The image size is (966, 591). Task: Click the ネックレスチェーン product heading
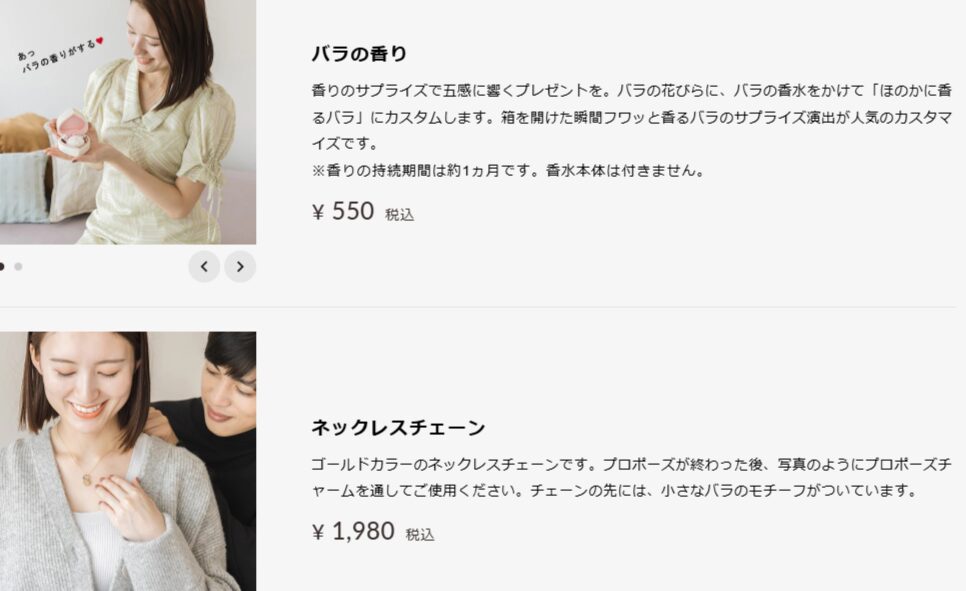click(x=399, y=427)
